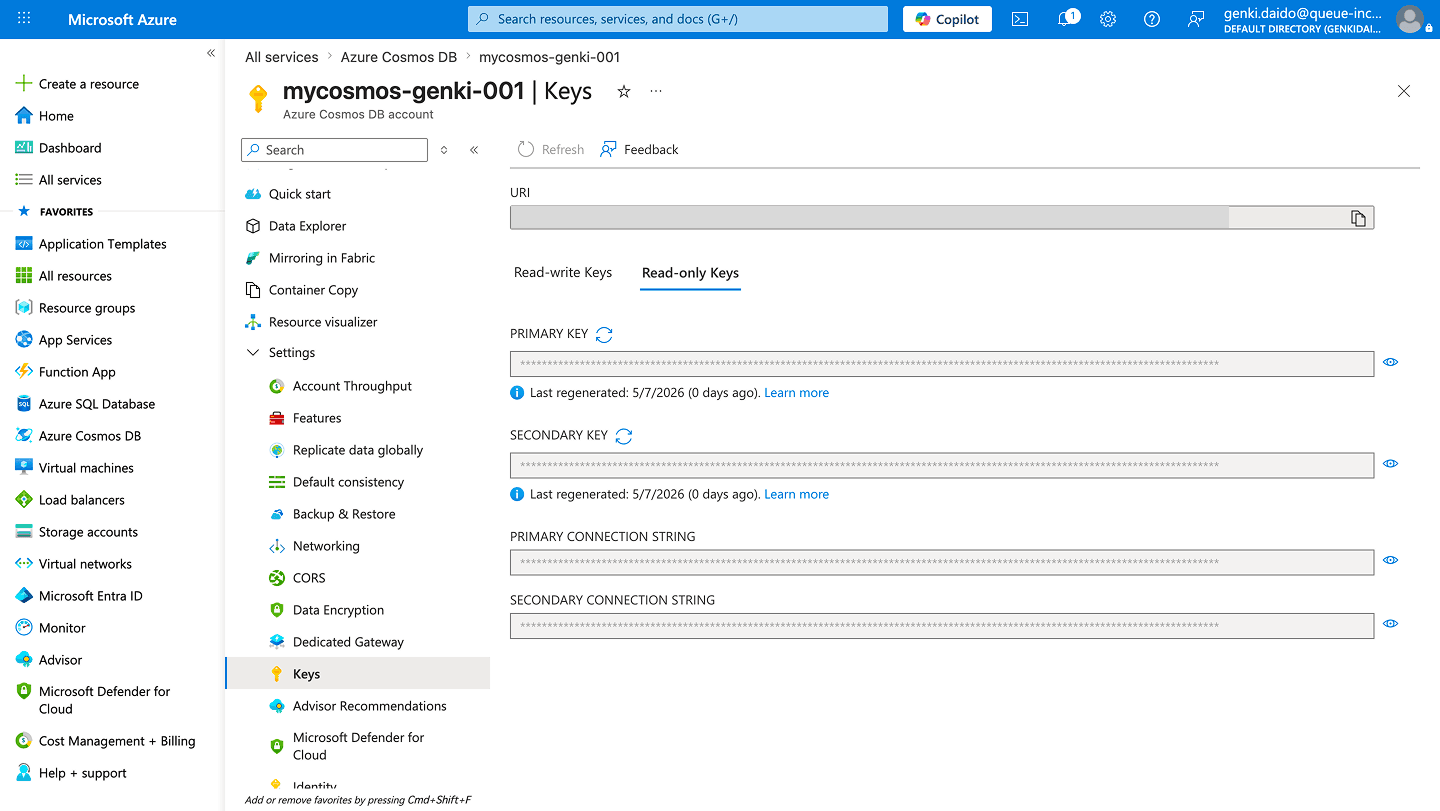The image size is (1440, 811).
Task: Select the Read-only Keys tab
Action: coord(690,273)
